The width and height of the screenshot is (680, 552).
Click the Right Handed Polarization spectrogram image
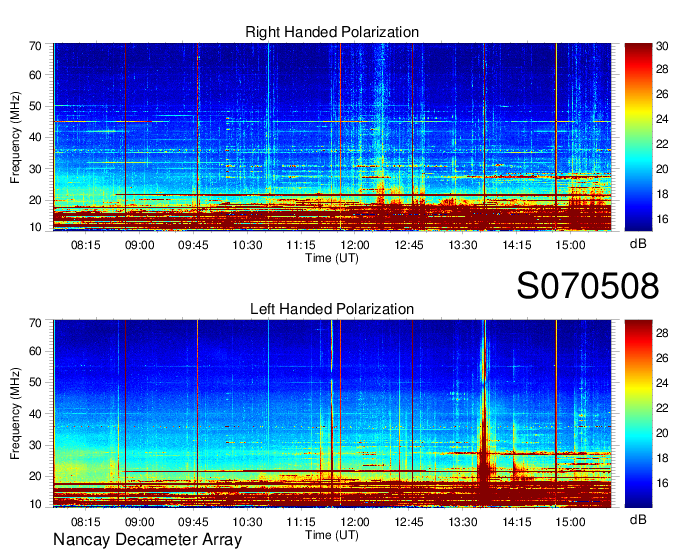click(x=332, y=137)
